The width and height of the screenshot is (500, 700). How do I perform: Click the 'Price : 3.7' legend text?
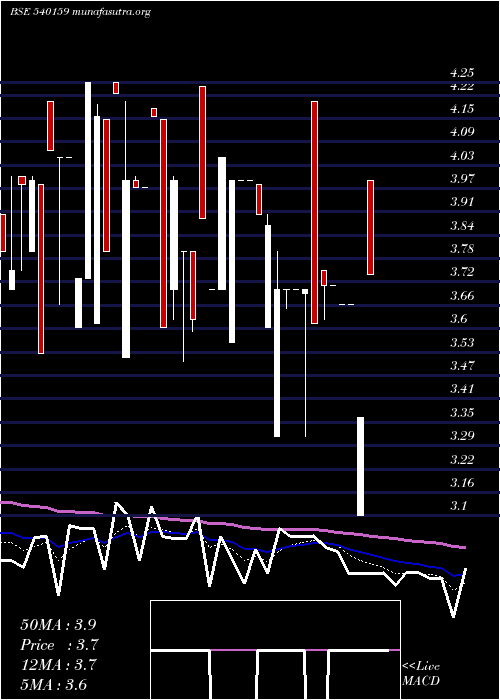tap(59, 645)
